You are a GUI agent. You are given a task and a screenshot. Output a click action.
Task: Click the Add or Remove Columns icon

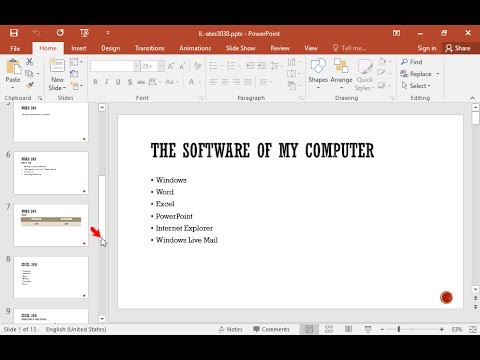[264, 82]
